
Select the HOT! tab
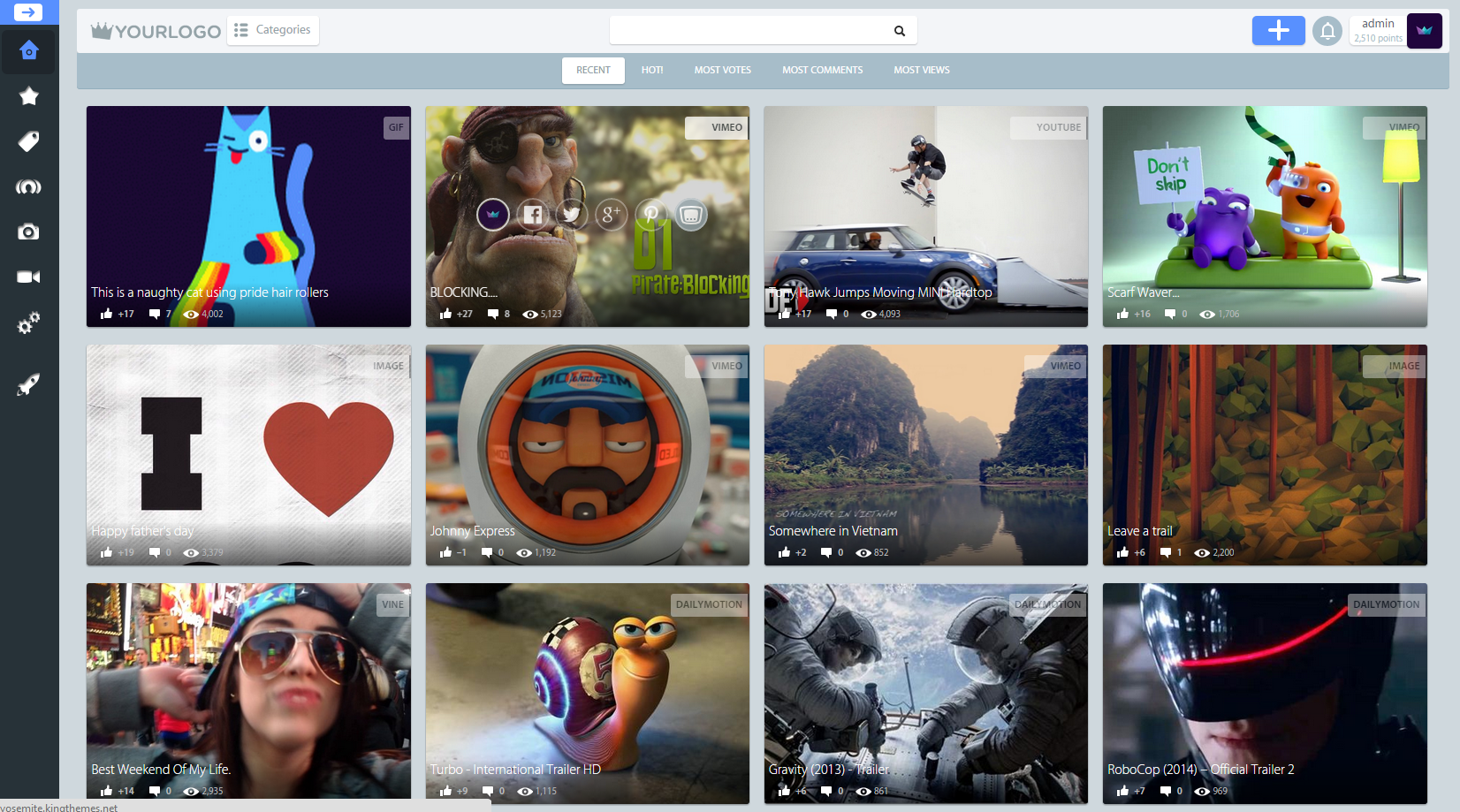(652, 70)
